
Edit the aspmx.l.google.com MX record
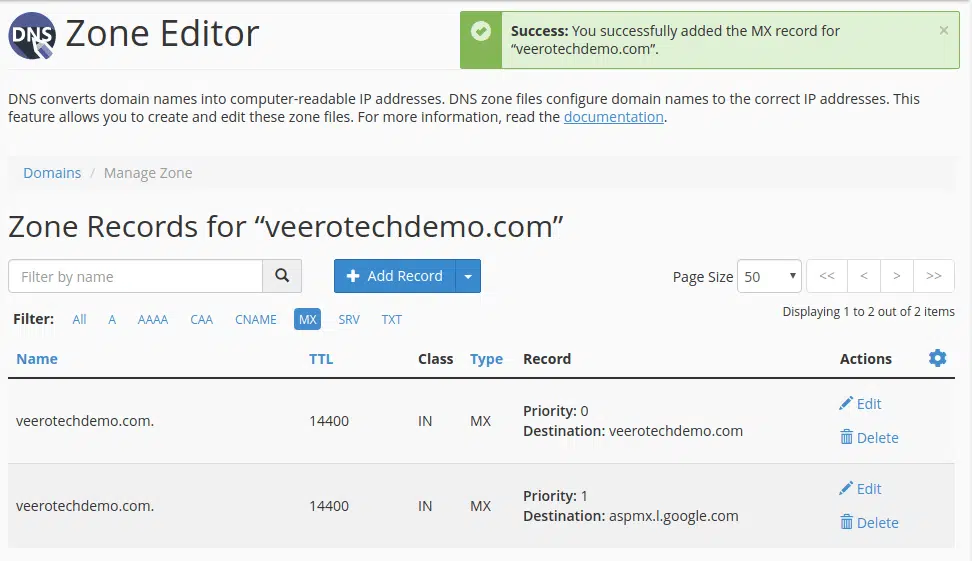860,488
